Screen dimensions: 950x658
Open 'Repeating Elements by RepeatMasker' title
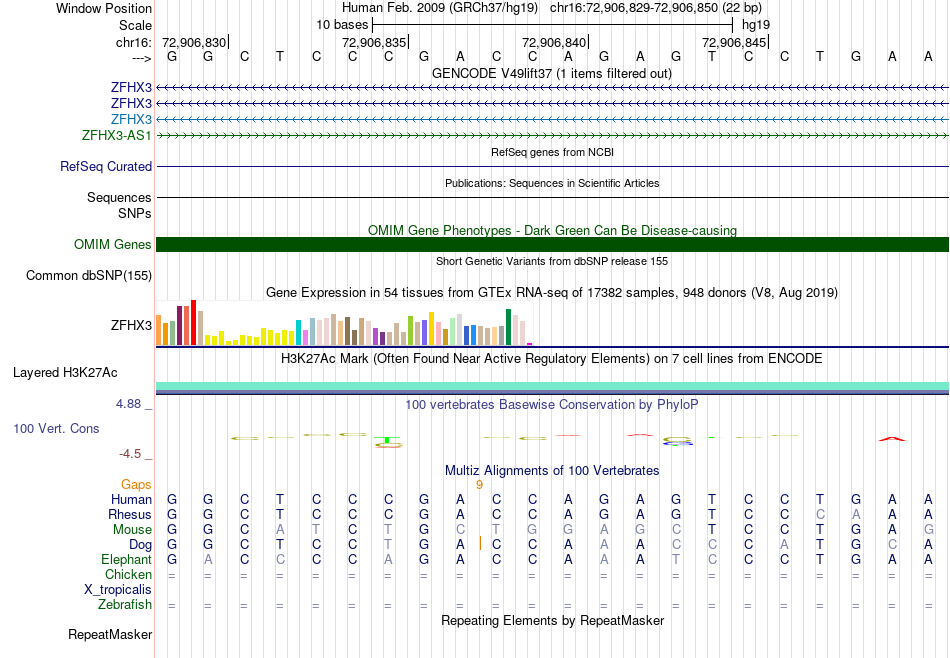[552, 621]
